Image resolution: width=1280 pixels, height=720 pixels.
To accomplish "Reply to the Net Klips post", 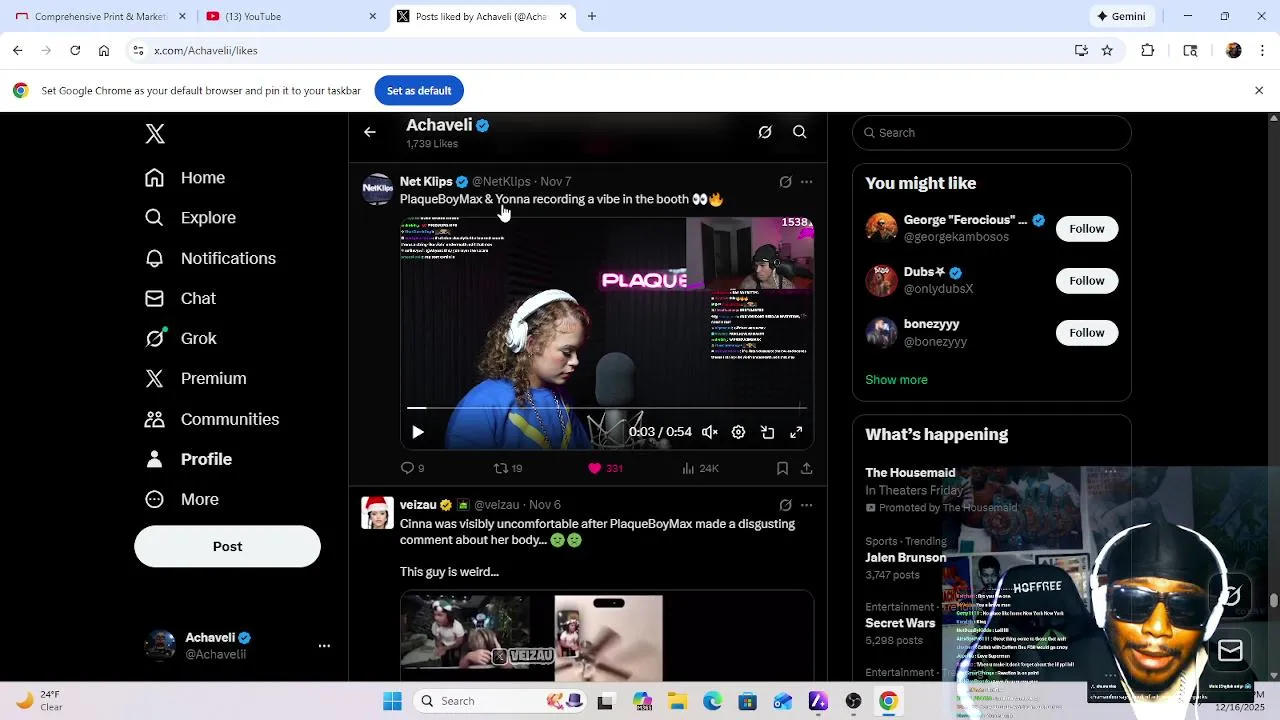I will pos(412,468).
